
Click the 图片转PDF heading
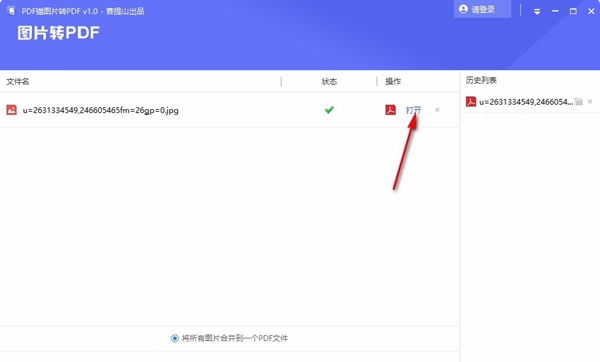pyautogui.click(x=58, y=33)
